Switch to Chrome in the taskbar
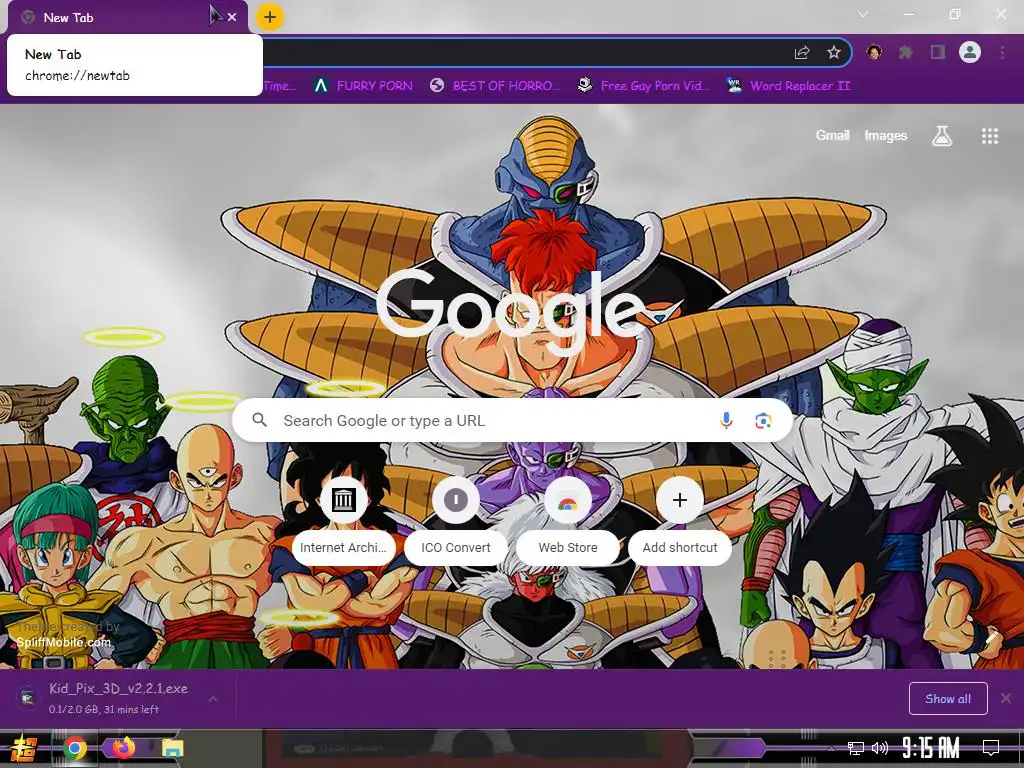This screenshot has width=1024, height=768. point(74,748)
